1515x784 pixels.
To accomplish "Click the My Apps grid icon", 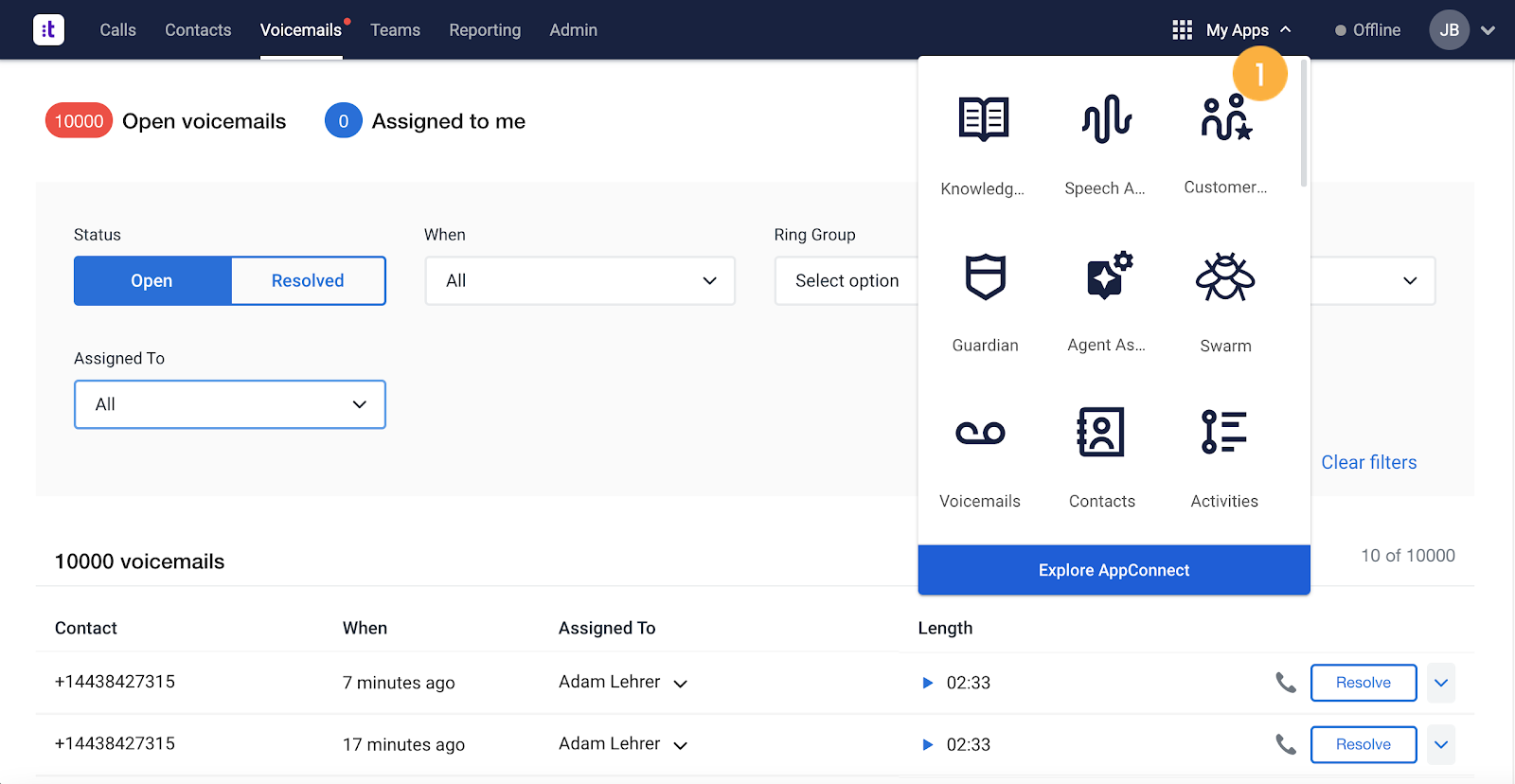I will (1182, 30).
